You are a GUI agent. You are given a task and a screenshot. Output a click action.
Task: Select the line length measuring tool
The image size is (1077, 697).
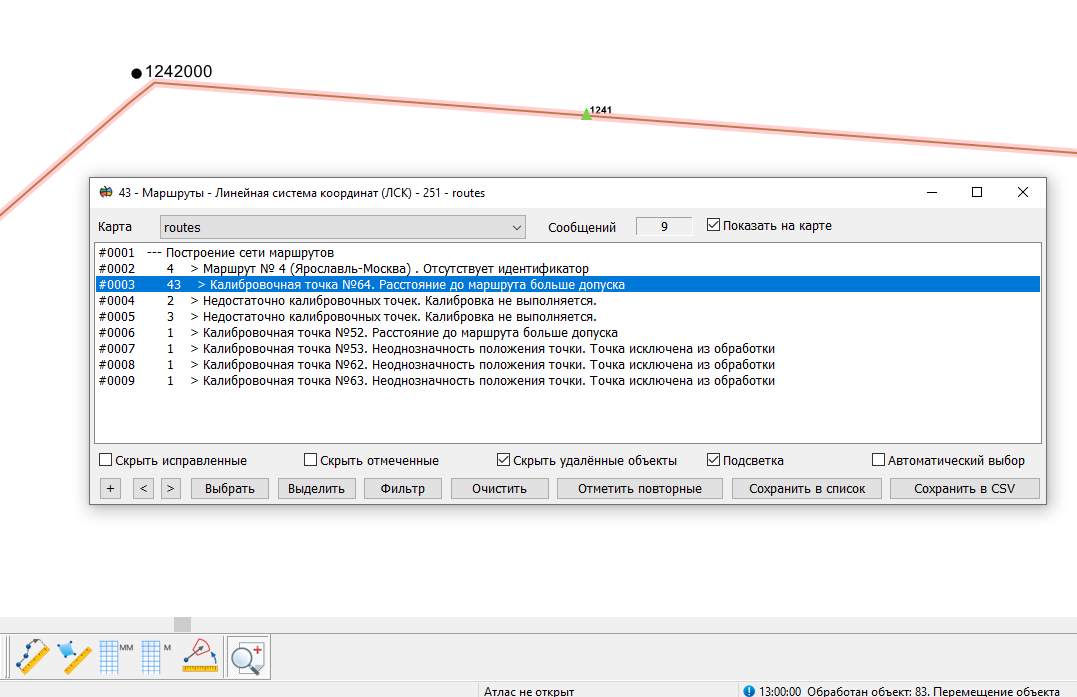tap(32, 656)
